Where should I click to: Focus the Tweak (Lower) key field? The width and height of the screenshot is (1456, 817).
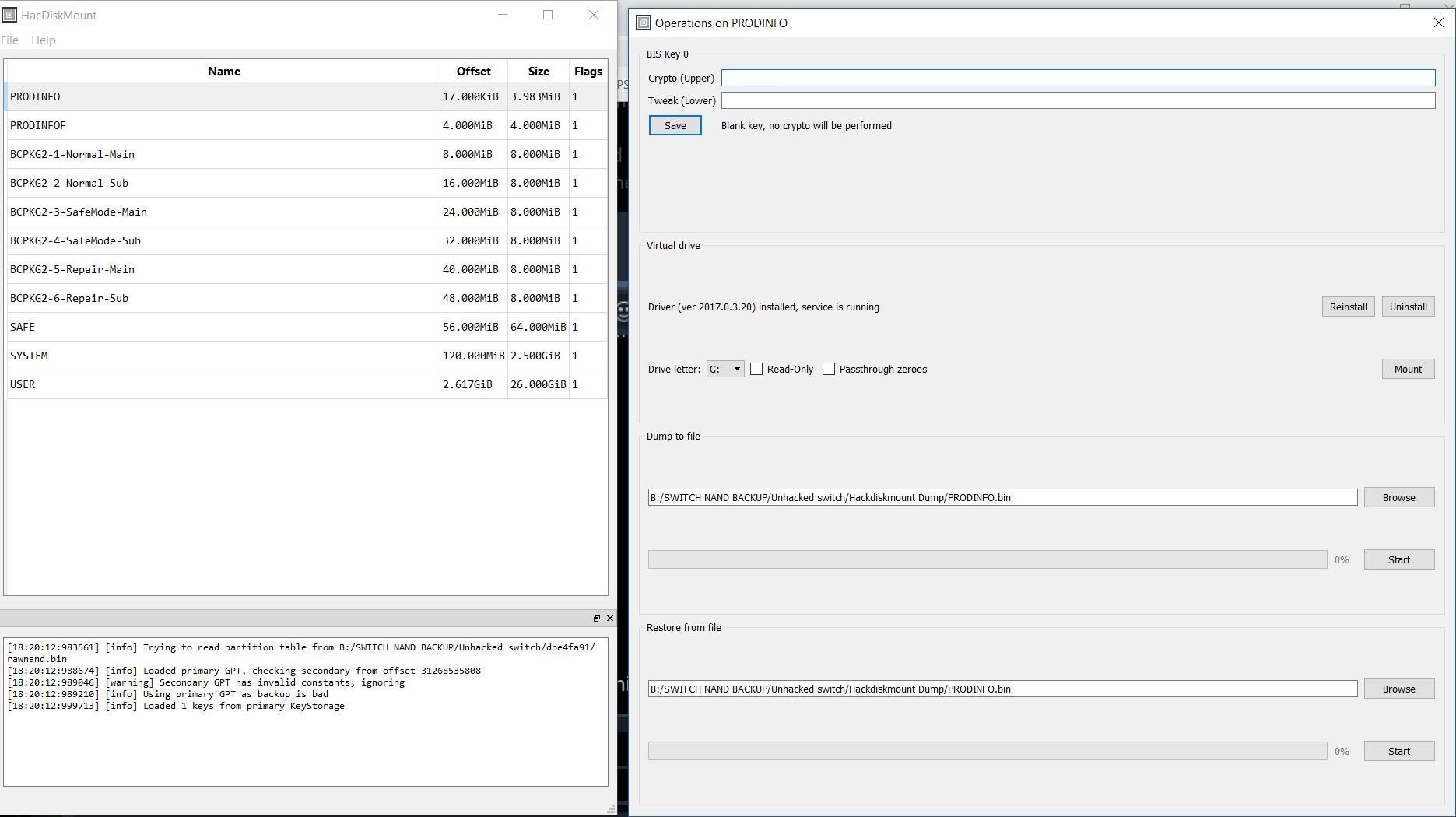[1079, 100]
